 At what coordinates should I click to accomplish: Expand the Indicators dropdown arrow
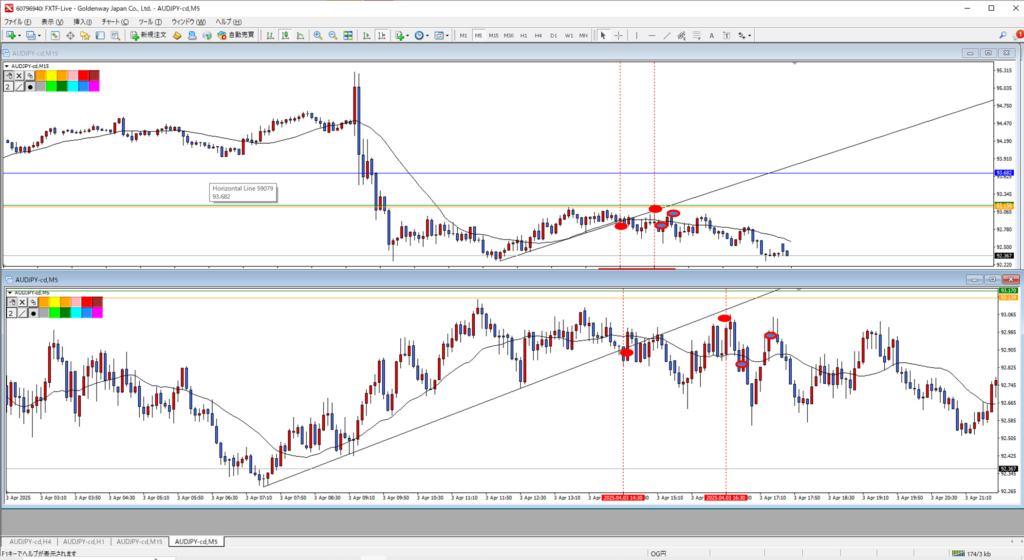(x=408, y=36)
